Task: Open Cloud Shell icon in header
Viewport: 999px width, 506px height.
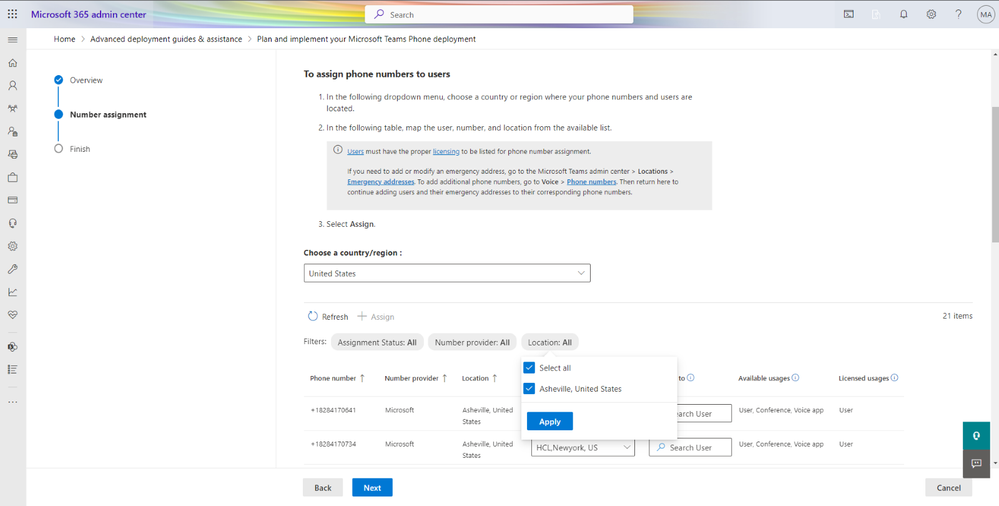Action: (849, 14)
